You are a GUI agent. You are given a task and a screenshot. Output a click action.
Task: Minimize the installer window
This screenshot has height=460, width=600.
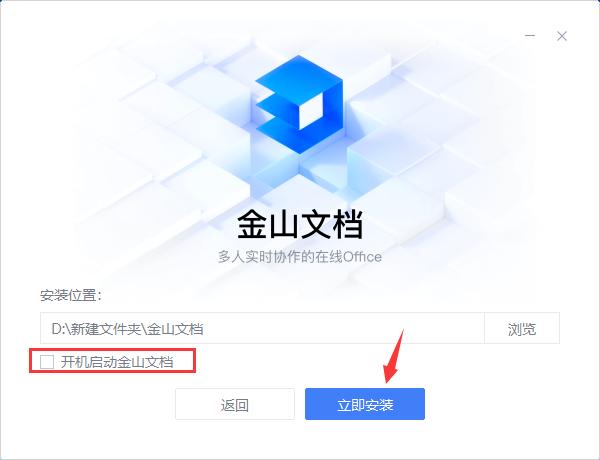(530, 36)
